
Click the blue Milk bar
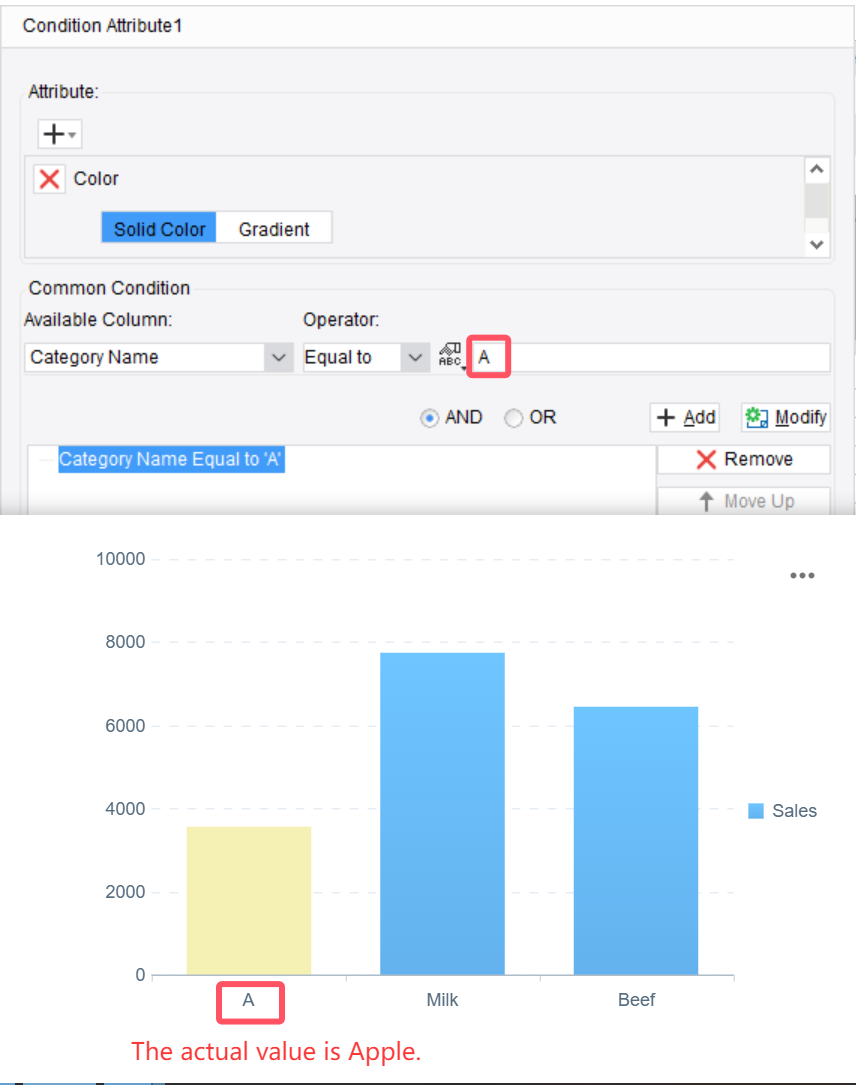[442, 814]
